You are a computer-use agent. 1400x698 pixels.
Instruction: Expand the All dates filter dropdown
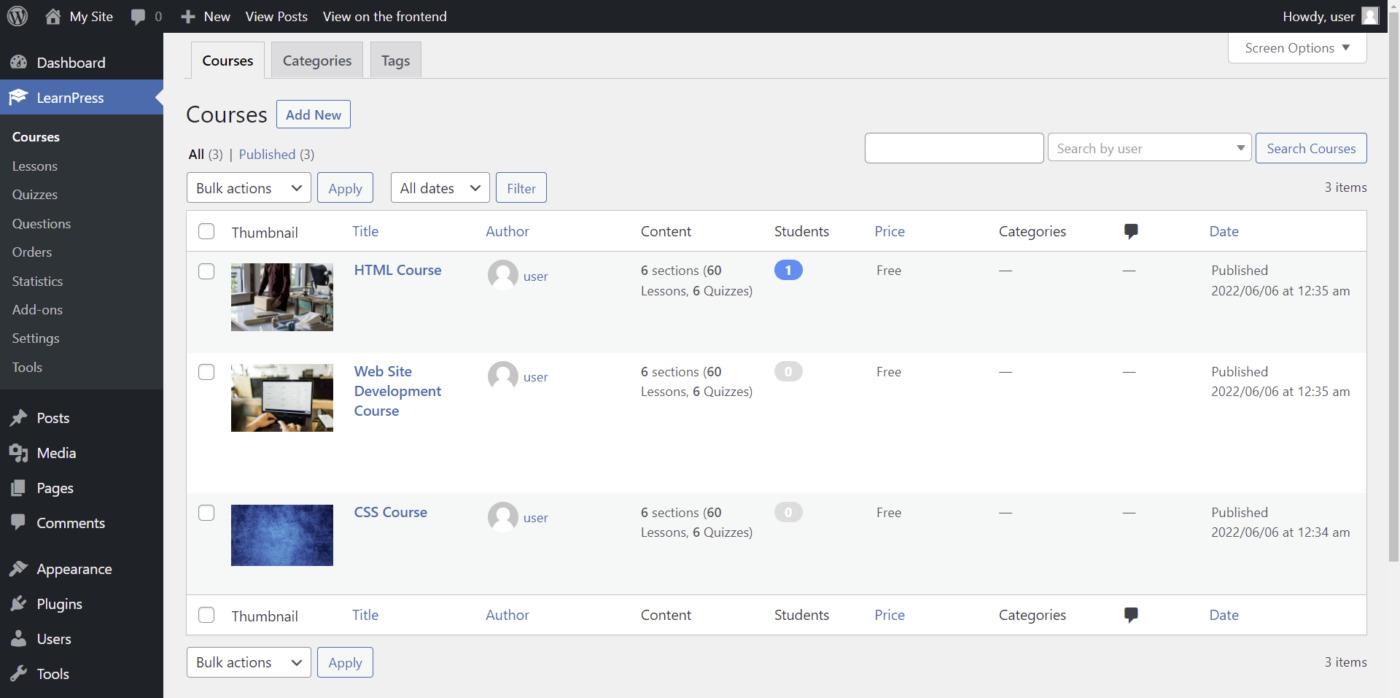click(x=439, y=188)
